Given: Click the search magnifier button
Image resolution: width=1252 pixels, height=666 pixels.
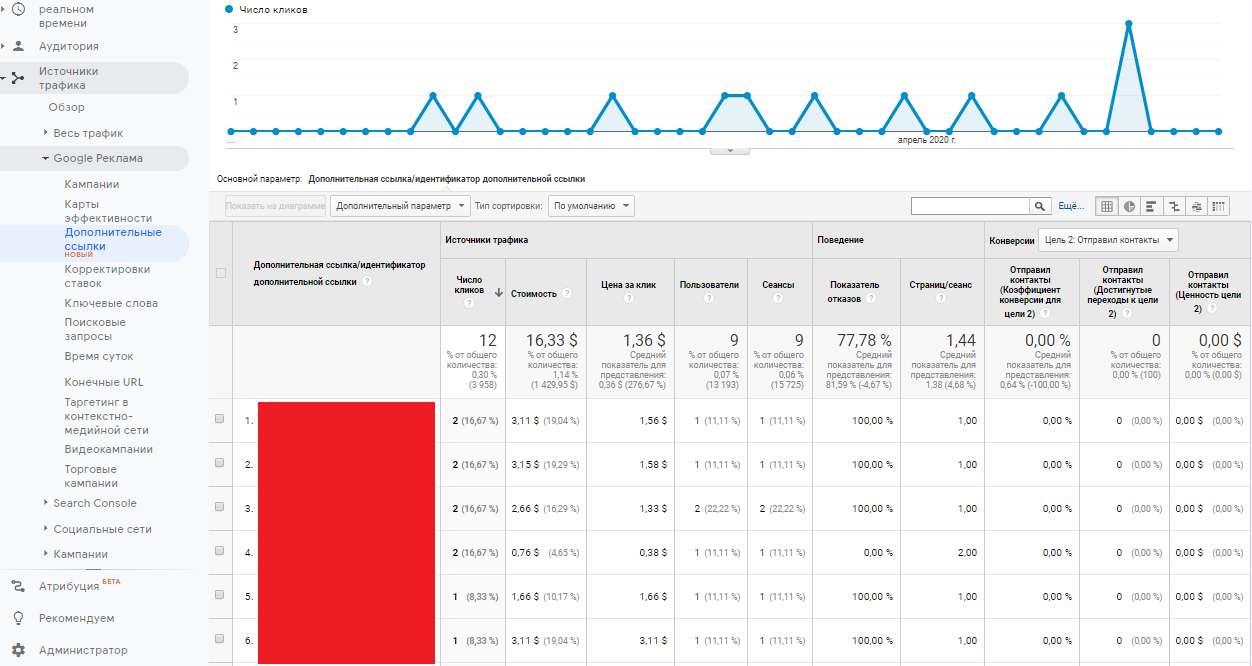Looking at the screenshot, I should [1041, 206].
